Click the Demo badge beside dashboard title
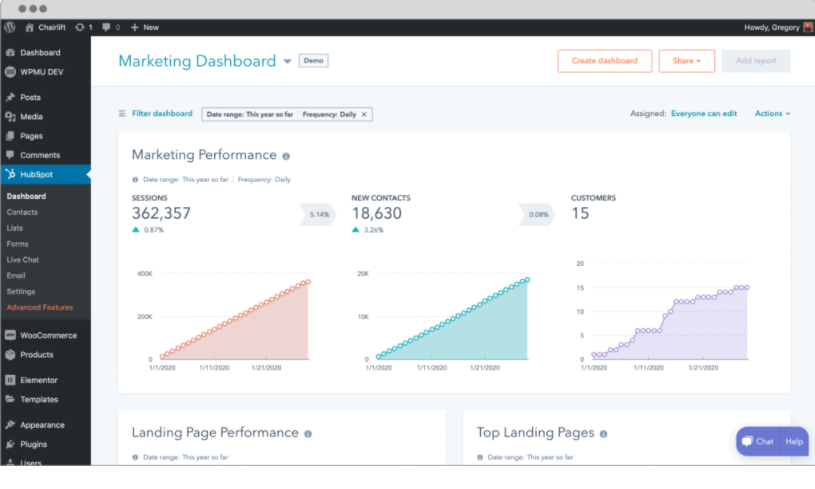Screen dimensions: 815x489 coord(313,61)
